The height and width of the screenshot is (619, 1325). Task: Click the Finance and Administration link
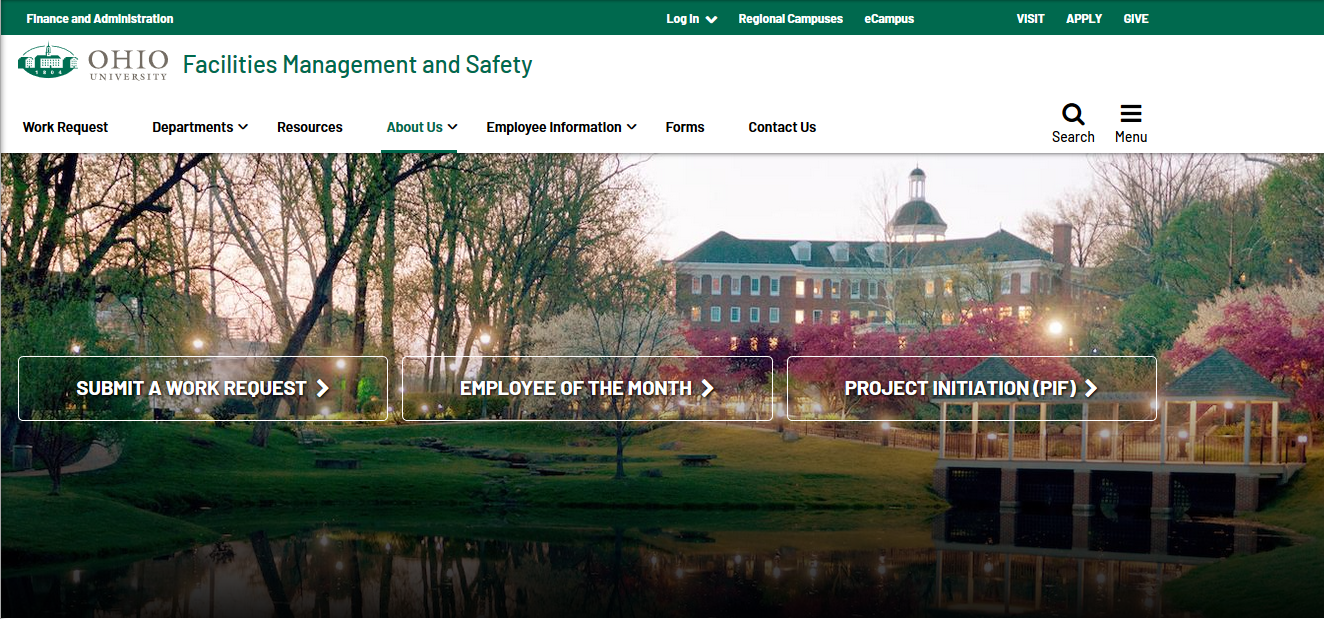[x=99, y=19]
